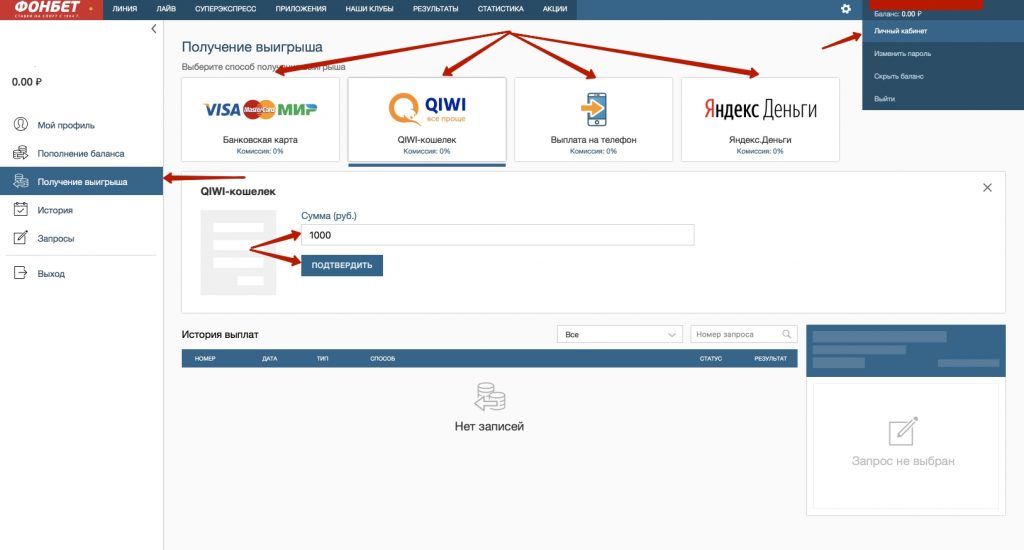This screenshot has width=1024, height=550.
Task: Click the Запрос не выбран edit icon
Action: [903, 431]
